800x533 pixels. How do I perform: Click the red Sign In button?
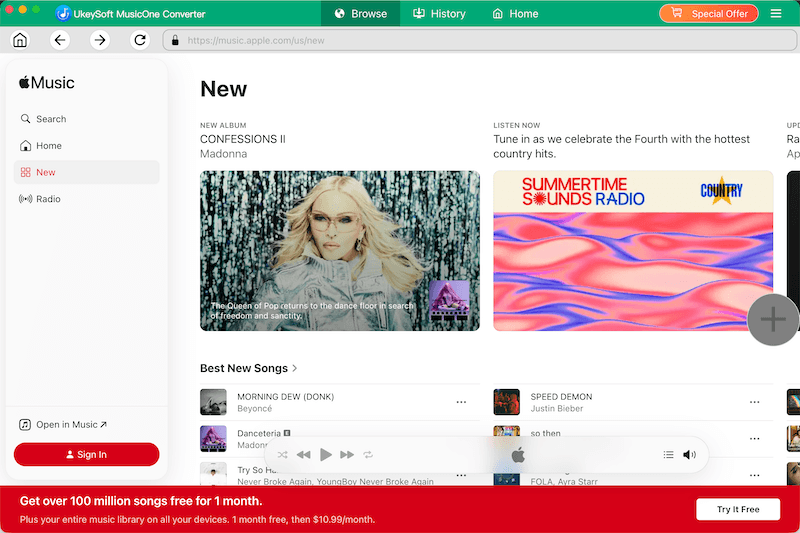tap(86, 454)
